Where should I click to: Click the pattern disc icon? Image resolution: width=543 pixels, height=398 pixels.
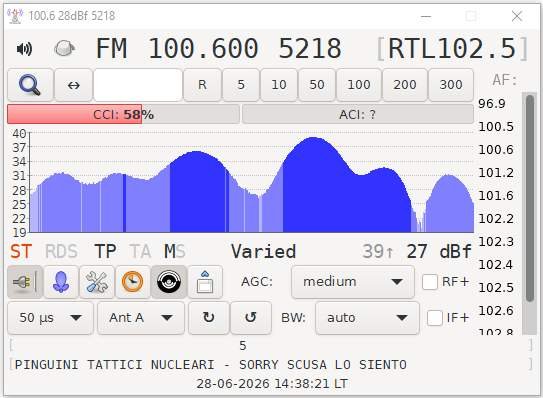point(169,282)
